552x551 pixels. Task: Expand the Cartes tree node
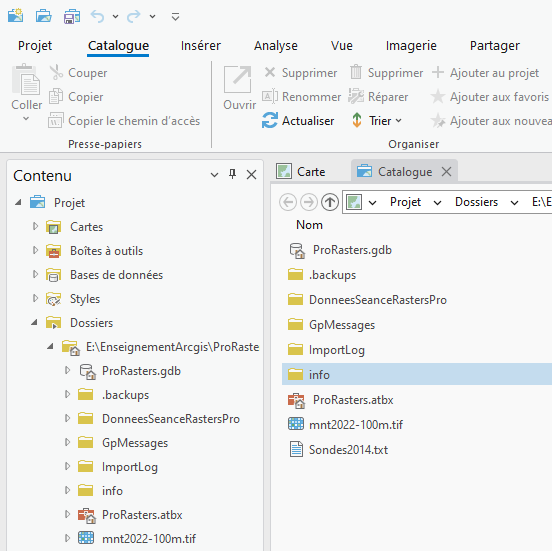(x=35, y=226)
